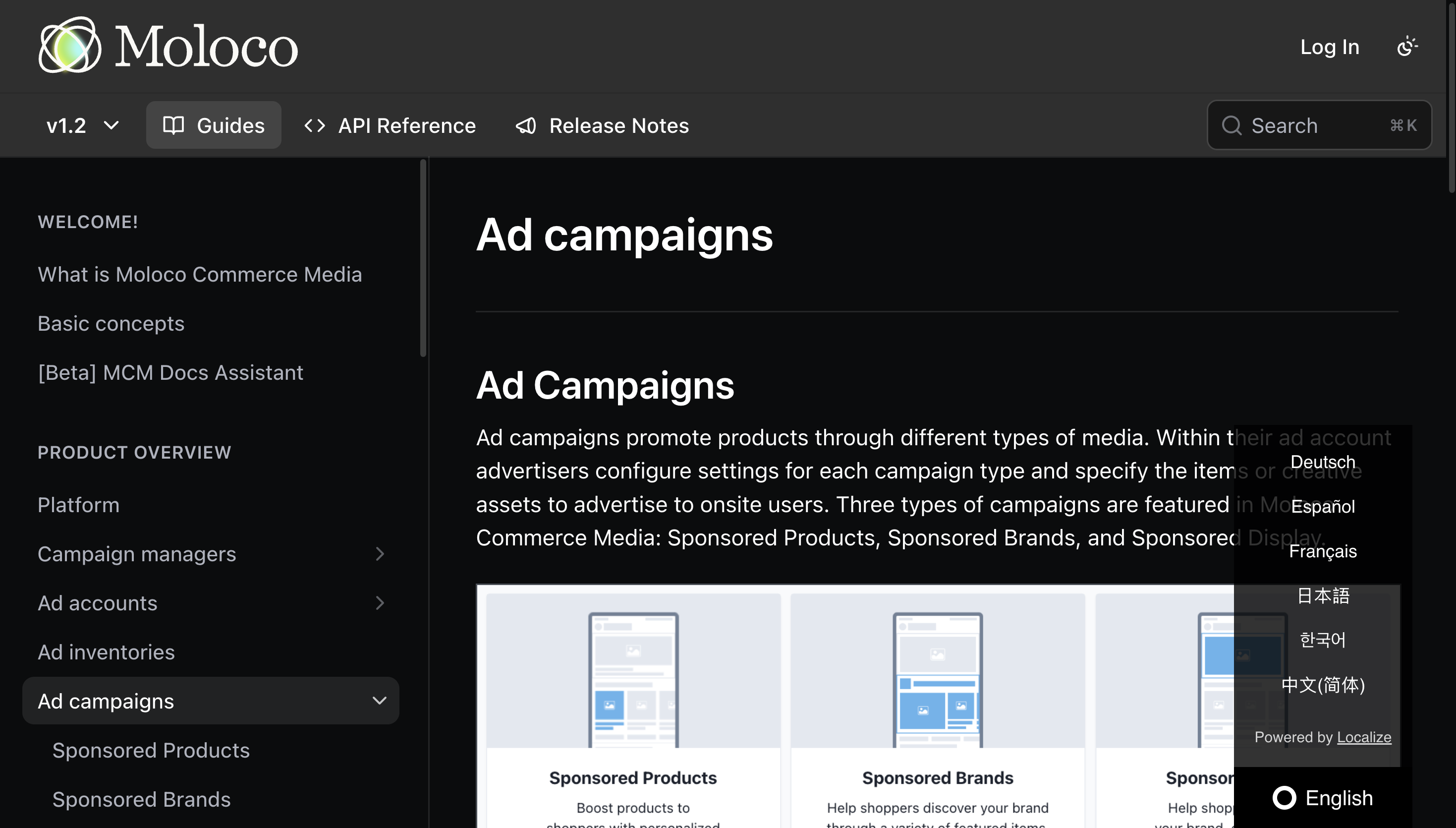Click the book icon next to Guides
The image size is (1456, 828).
point(173,125)
